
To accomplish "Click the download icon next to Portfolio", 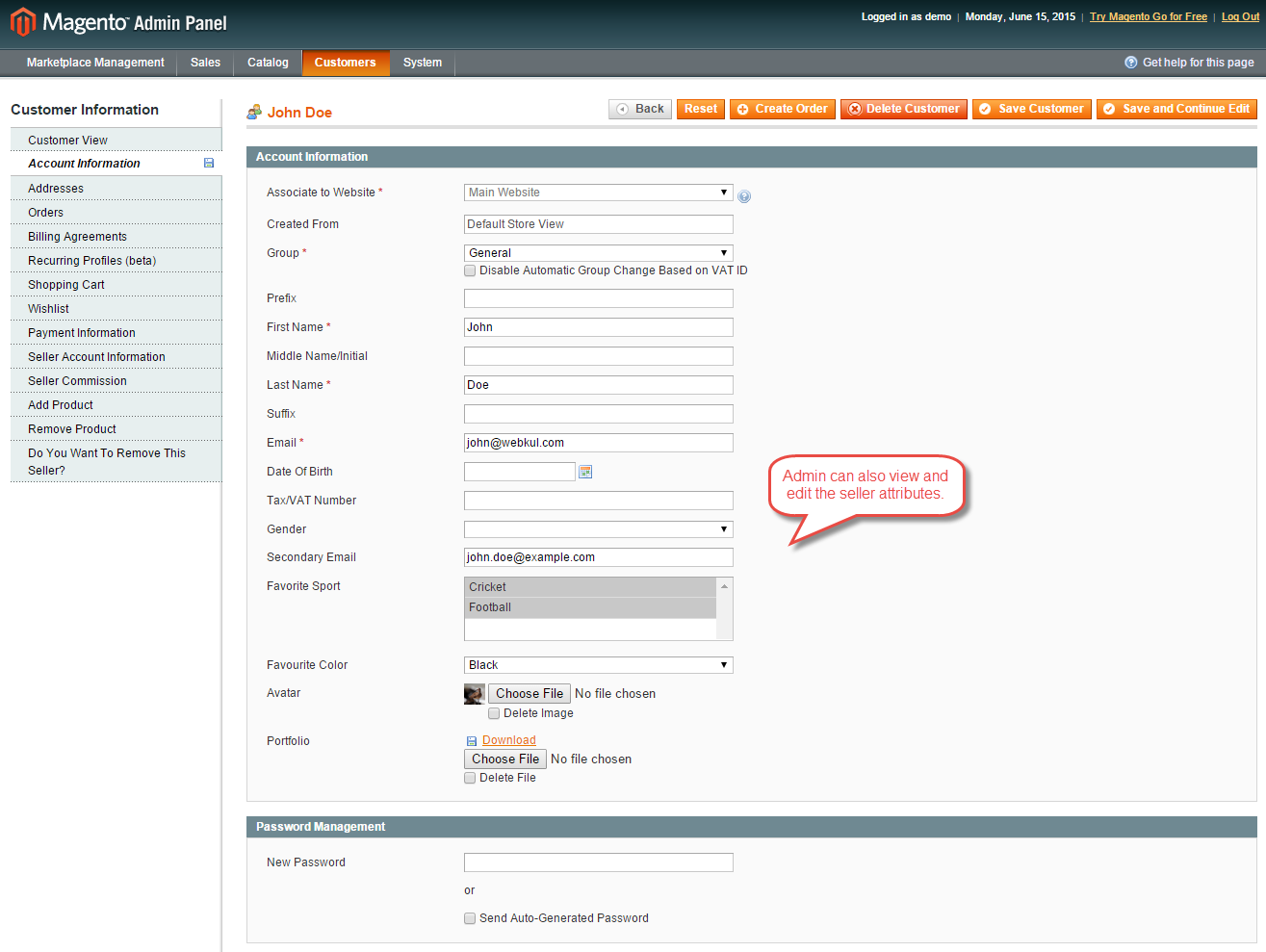I will pos(470,739).
